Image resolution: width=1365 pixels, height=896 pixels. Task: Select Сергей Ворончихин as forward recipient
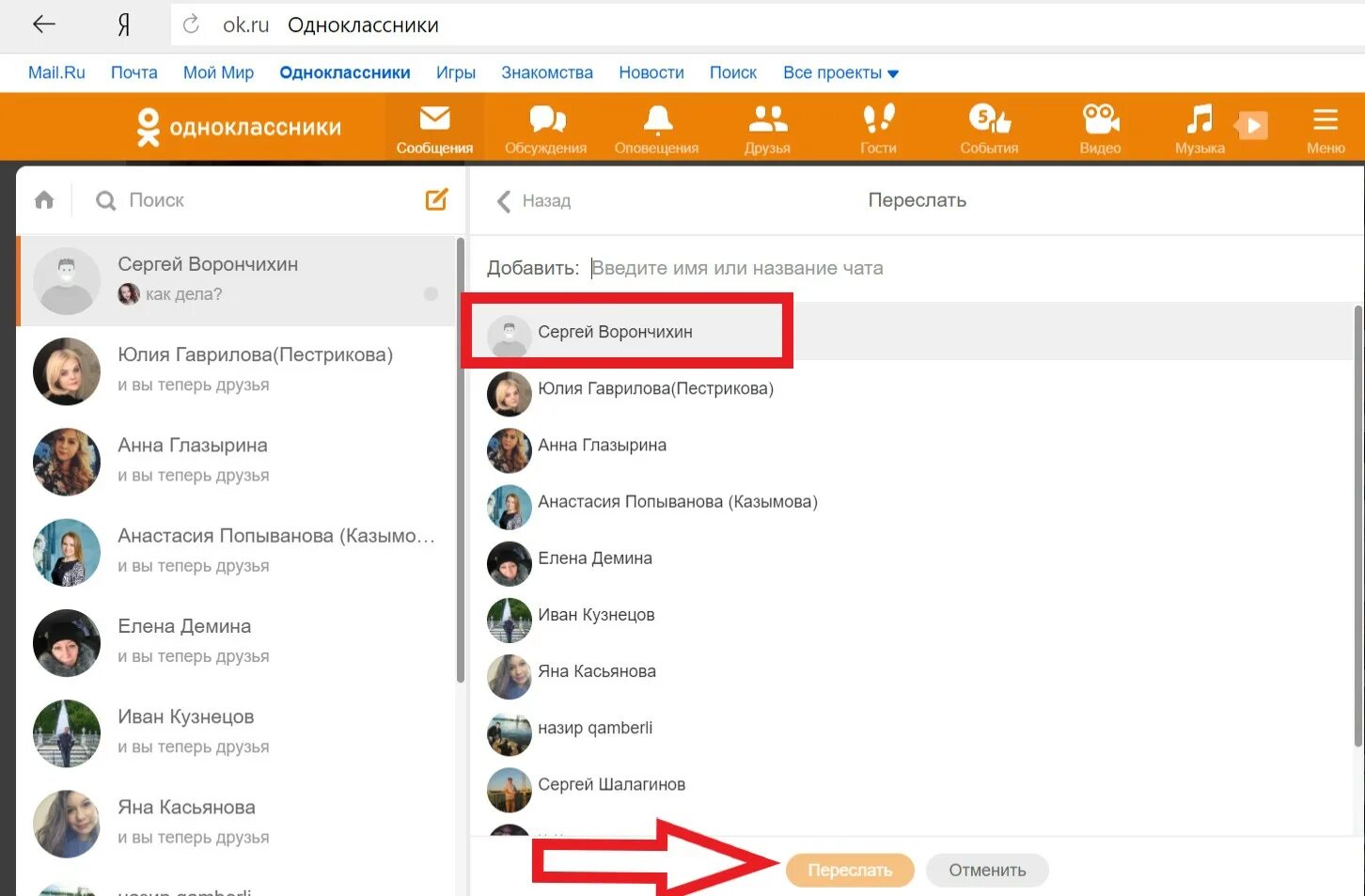pyautogui.click(x=911, y=332)
